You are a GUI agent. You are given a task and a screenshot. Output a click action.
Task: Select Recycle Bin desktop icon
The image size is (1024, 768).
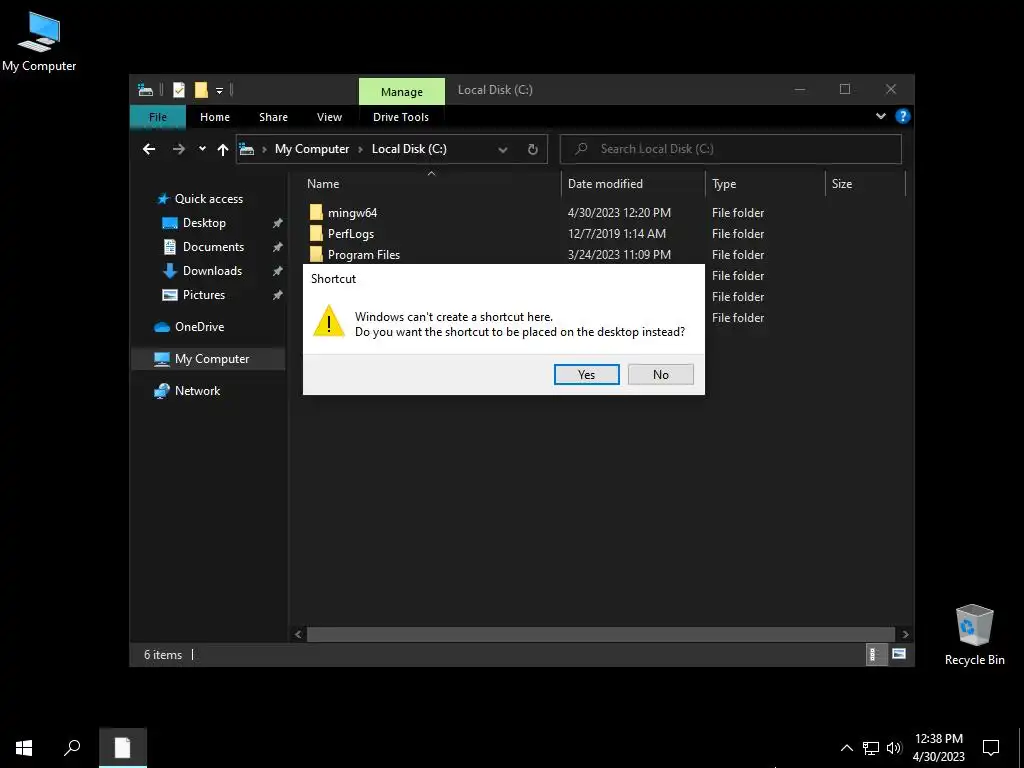tap(974, 635)
